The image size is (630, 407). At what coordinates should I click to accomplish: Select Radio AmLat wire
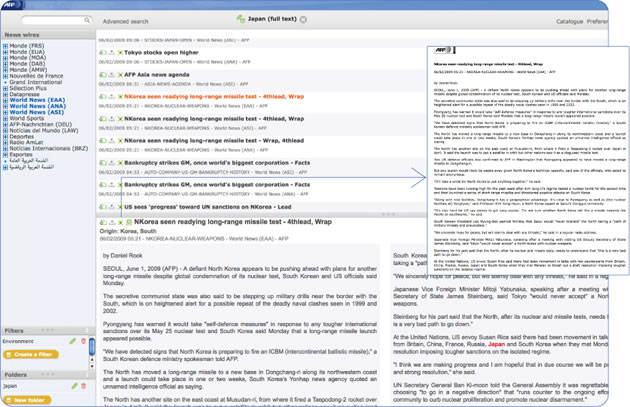coord(26,142)
